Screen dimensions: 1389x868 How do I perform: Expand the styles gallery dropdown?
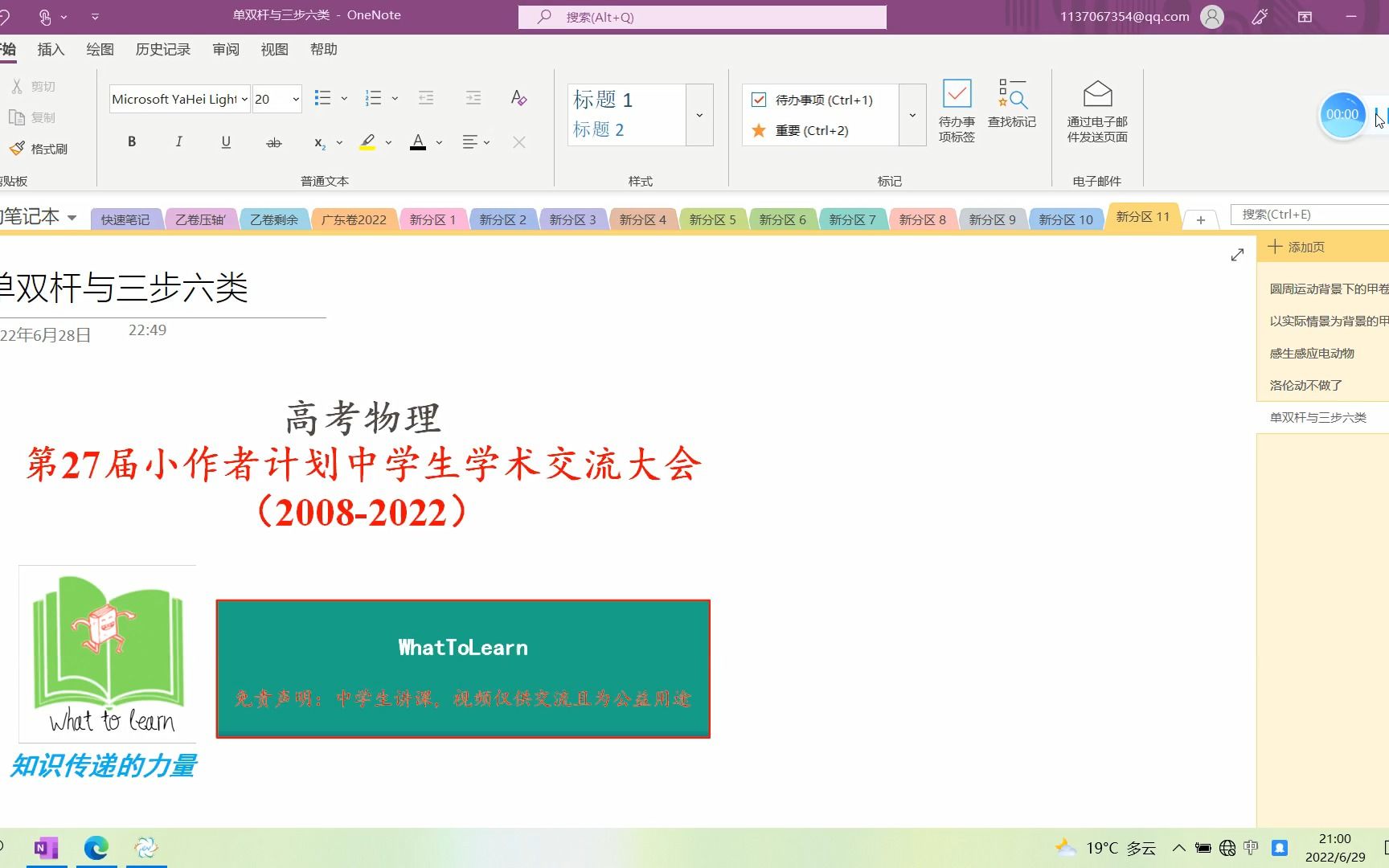[x=699, y=114]
